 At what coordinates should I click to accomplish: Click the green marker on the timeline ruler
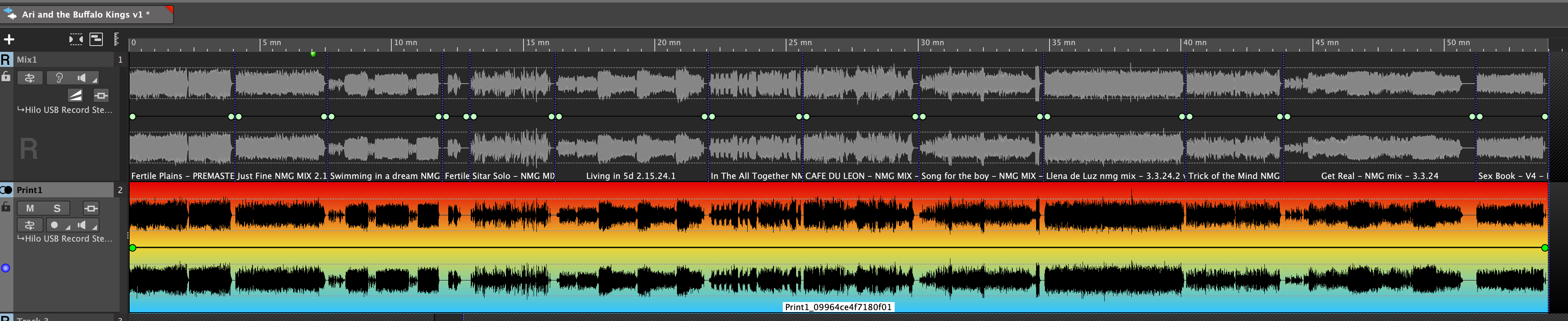[313, 53]
